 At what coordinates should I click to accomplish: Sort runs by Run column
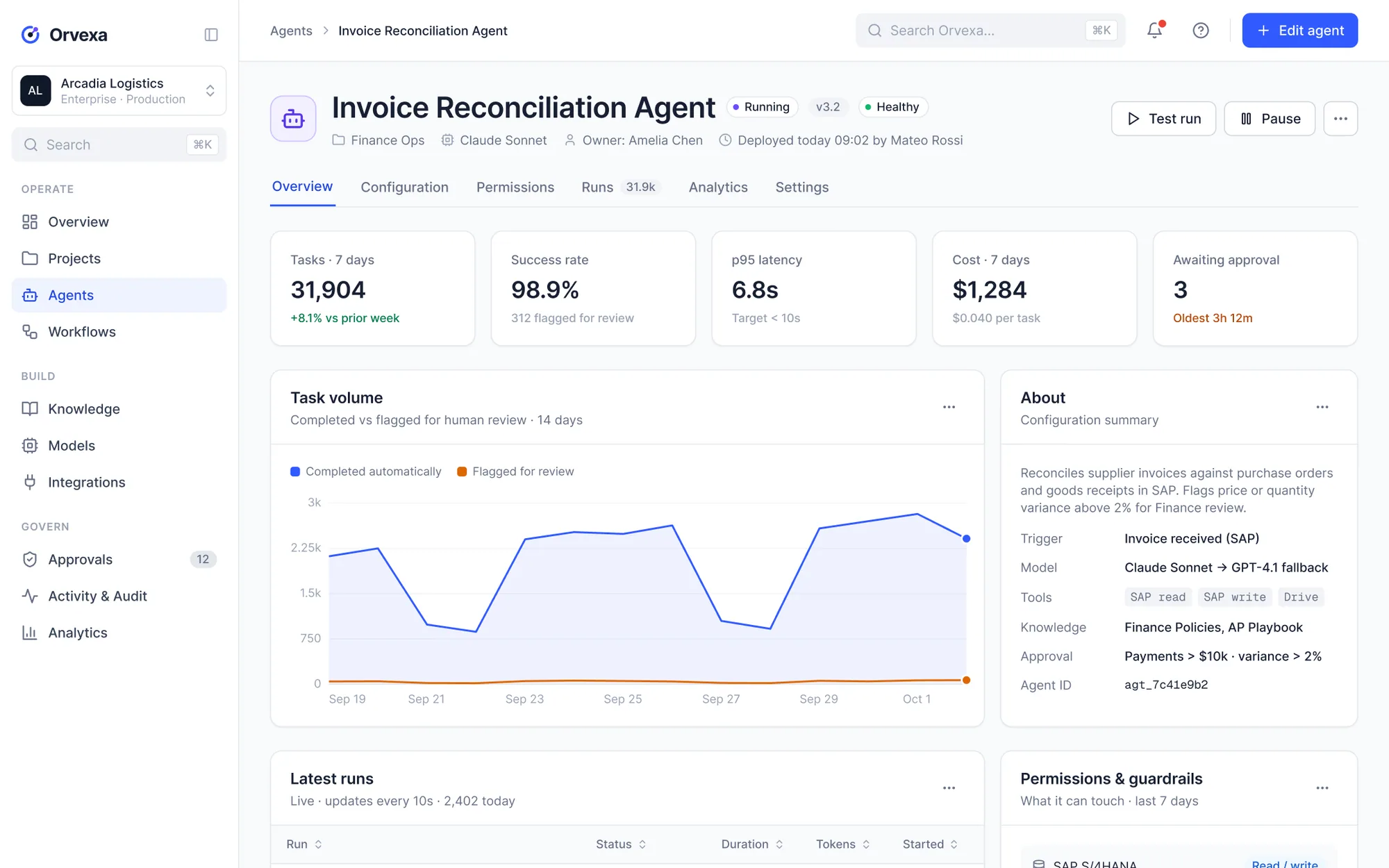(x=304, y=844)
